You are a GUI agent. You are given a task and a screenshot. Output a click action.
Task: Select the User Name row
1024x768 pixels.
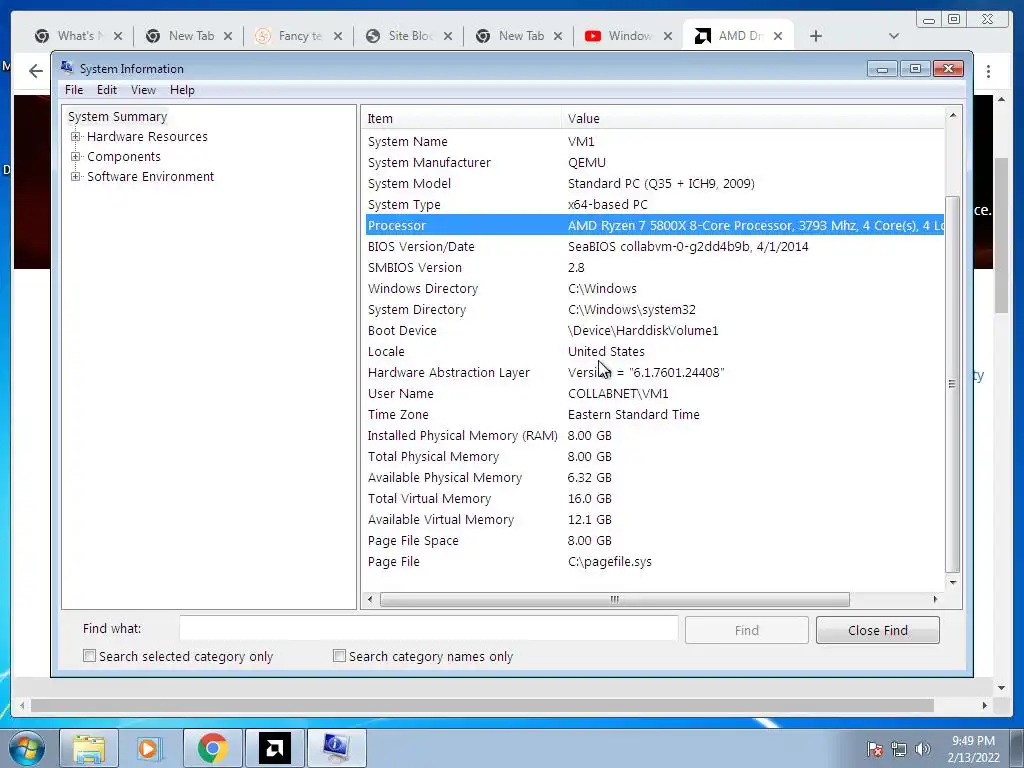[x=654, y=394]
